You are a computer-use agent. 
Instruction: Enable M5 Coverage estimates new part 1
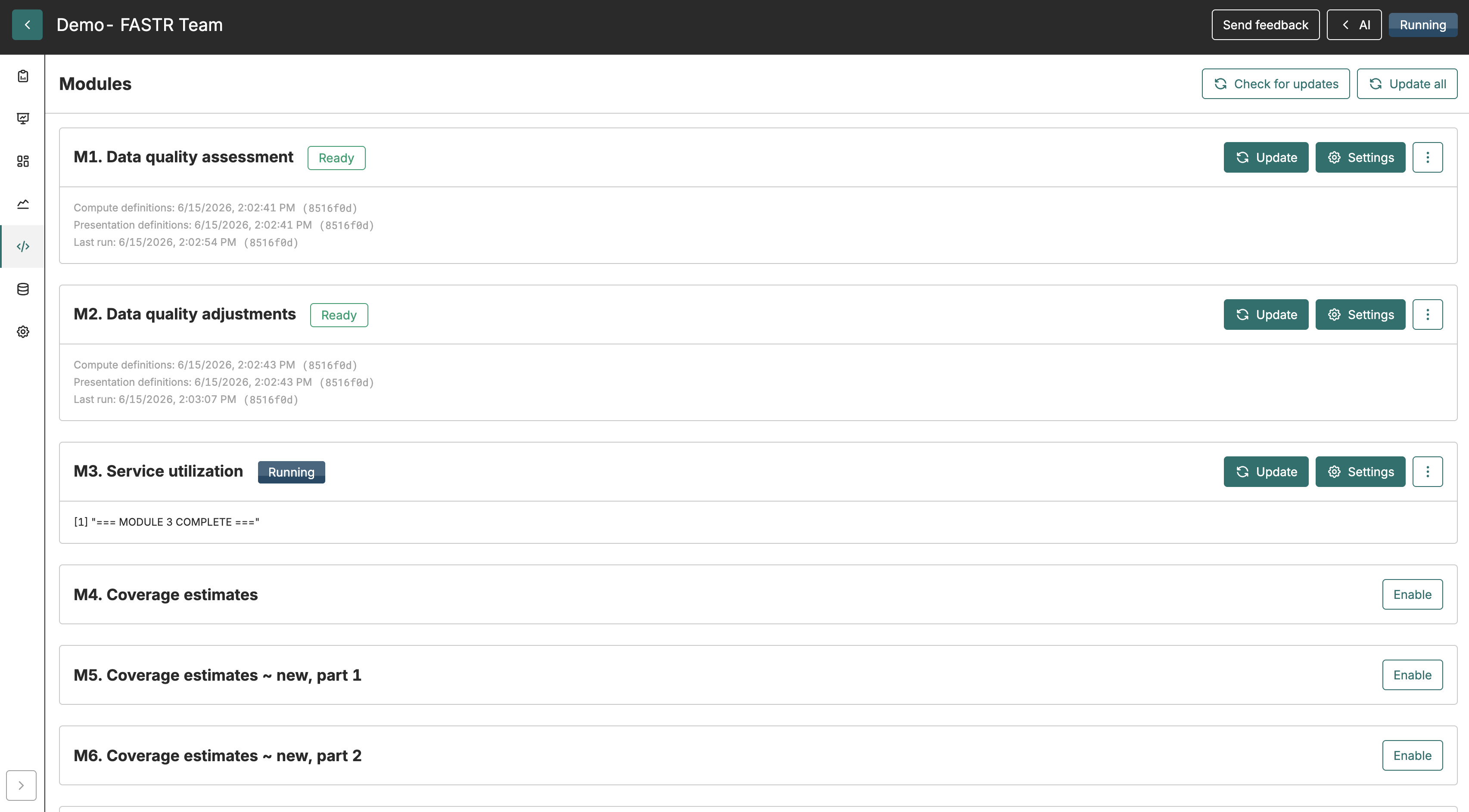(1412, 675)
